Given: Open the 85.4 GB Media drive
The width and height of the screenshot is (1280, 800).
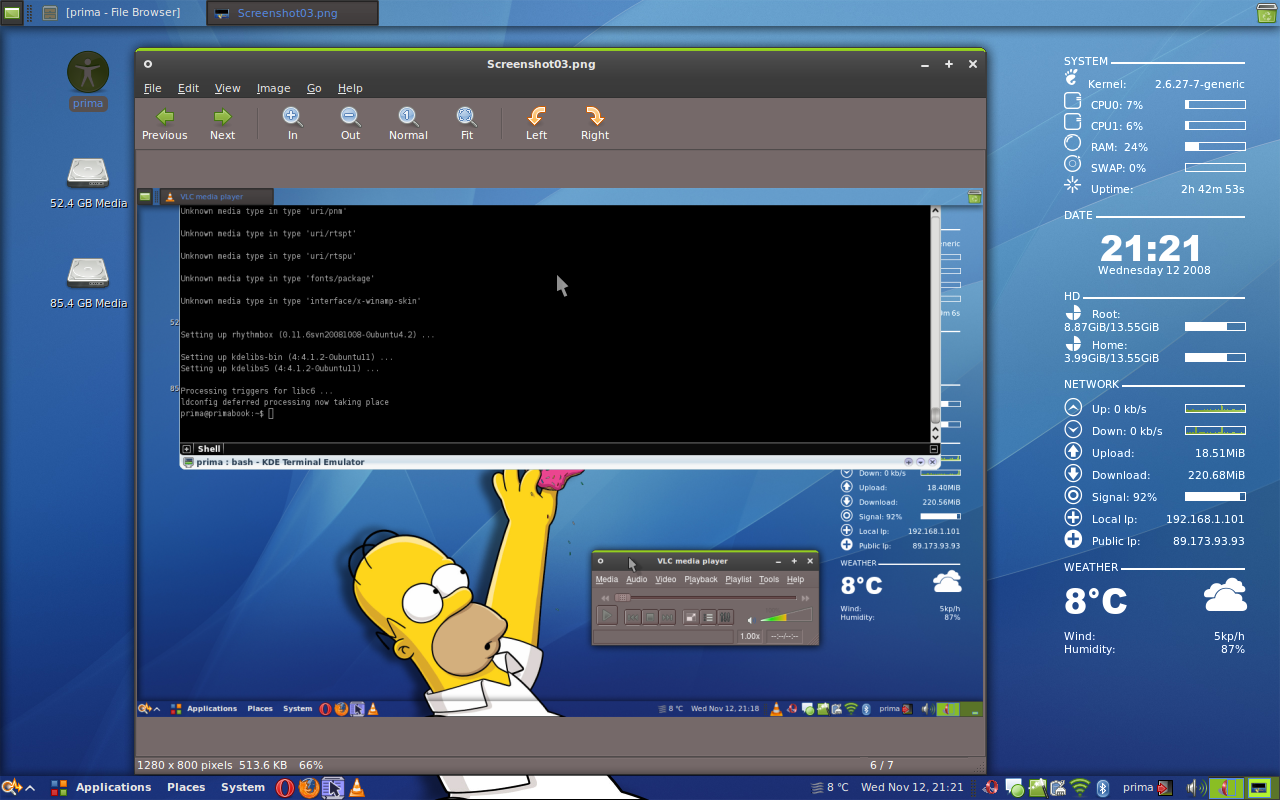Looking at the screenshot, I should [88, 282].
